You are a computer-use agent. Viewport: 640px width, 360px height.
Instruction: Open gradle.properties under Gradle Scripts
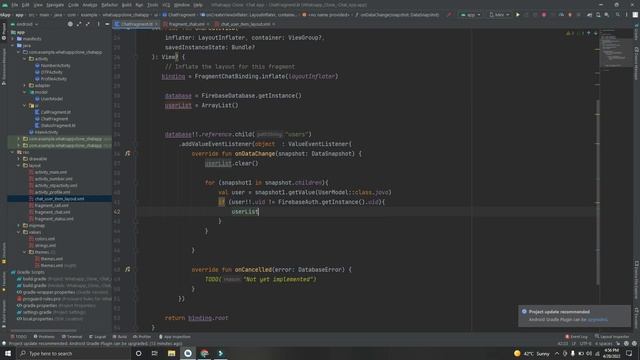tap(40, 305)
